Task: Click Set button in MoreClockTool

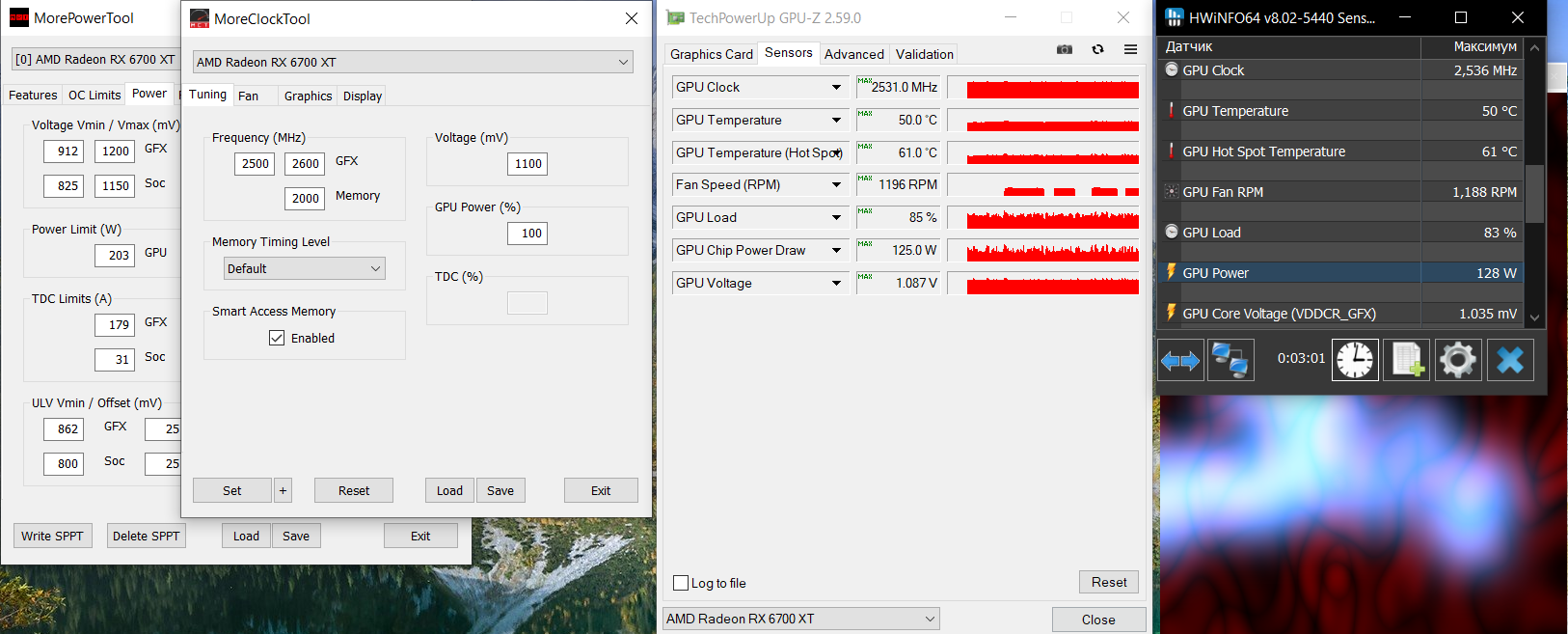Action: pyautogui.click(x=232, y=490)
